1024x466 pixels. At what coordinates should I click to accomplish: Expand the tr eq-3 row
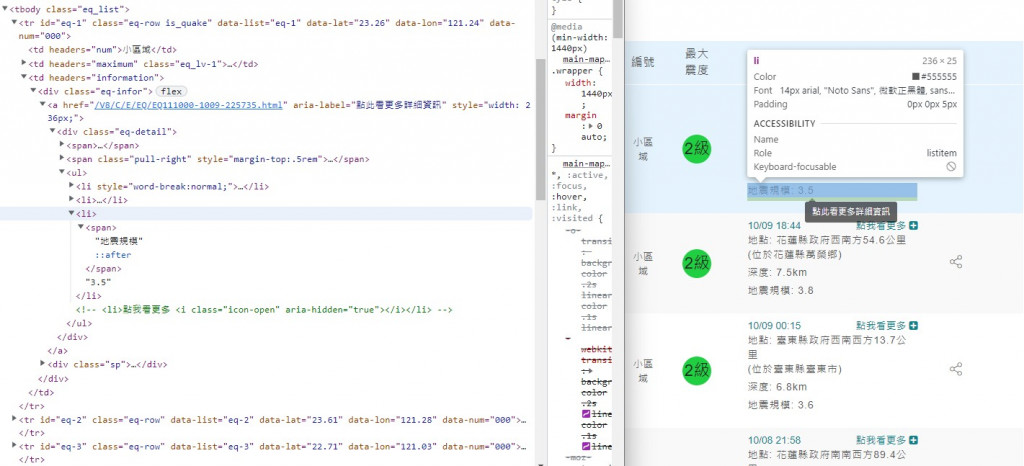coord(14,446)
